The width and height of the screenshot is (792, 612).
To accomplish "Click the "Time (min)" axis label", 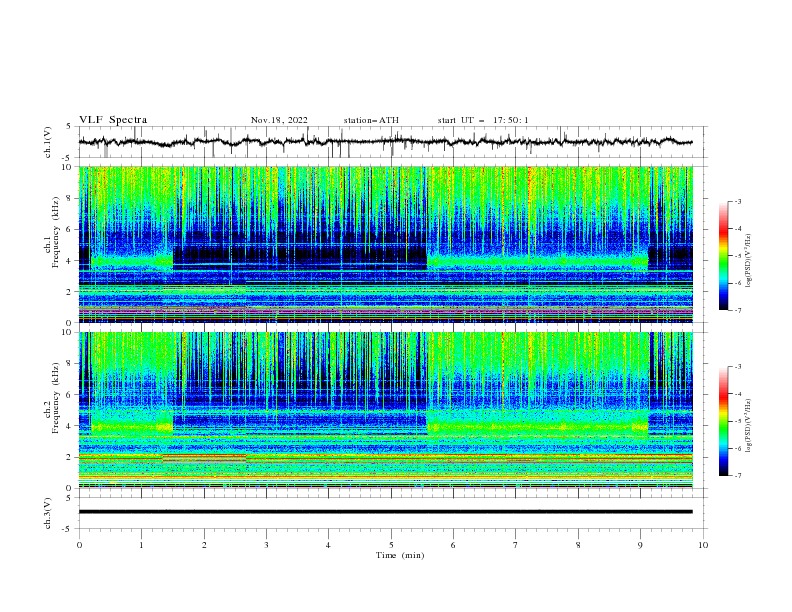I will point(400,555).
